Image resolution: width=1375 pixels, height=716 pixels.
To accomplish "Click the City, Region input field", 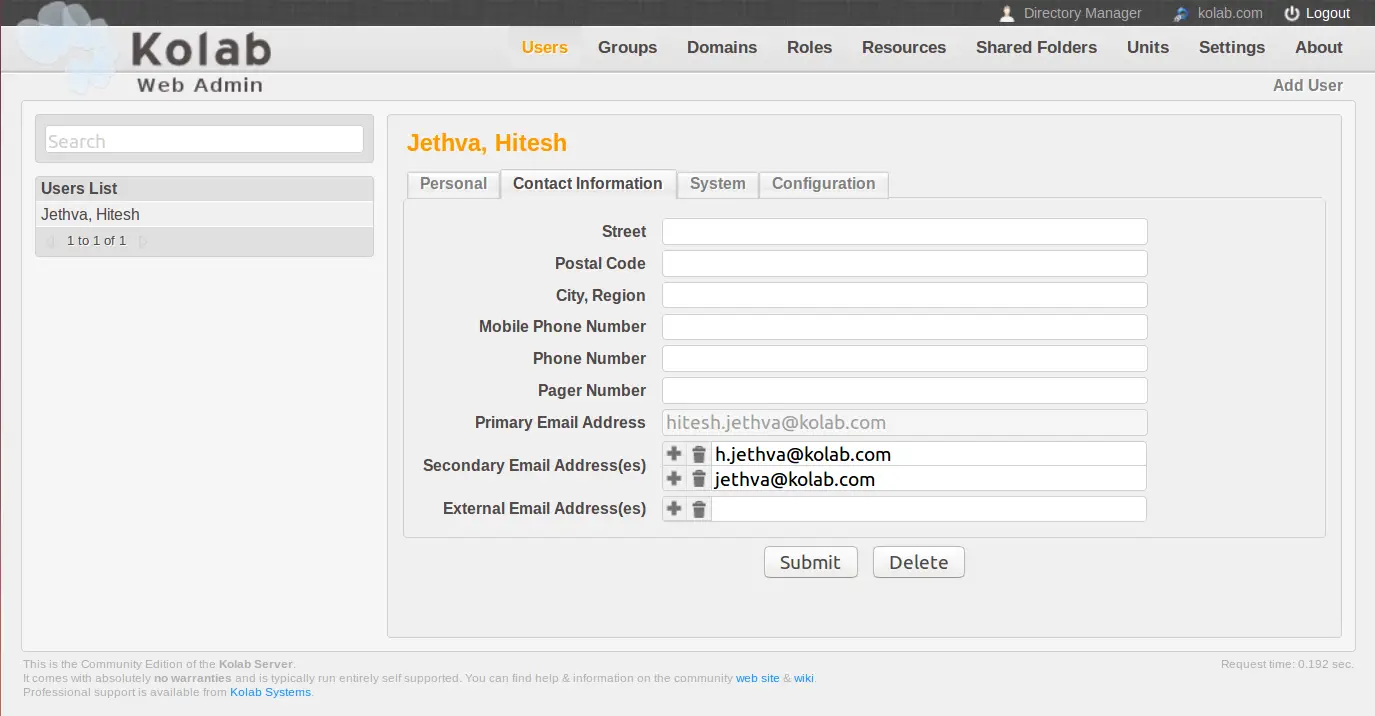I will [x=904, y=295].
